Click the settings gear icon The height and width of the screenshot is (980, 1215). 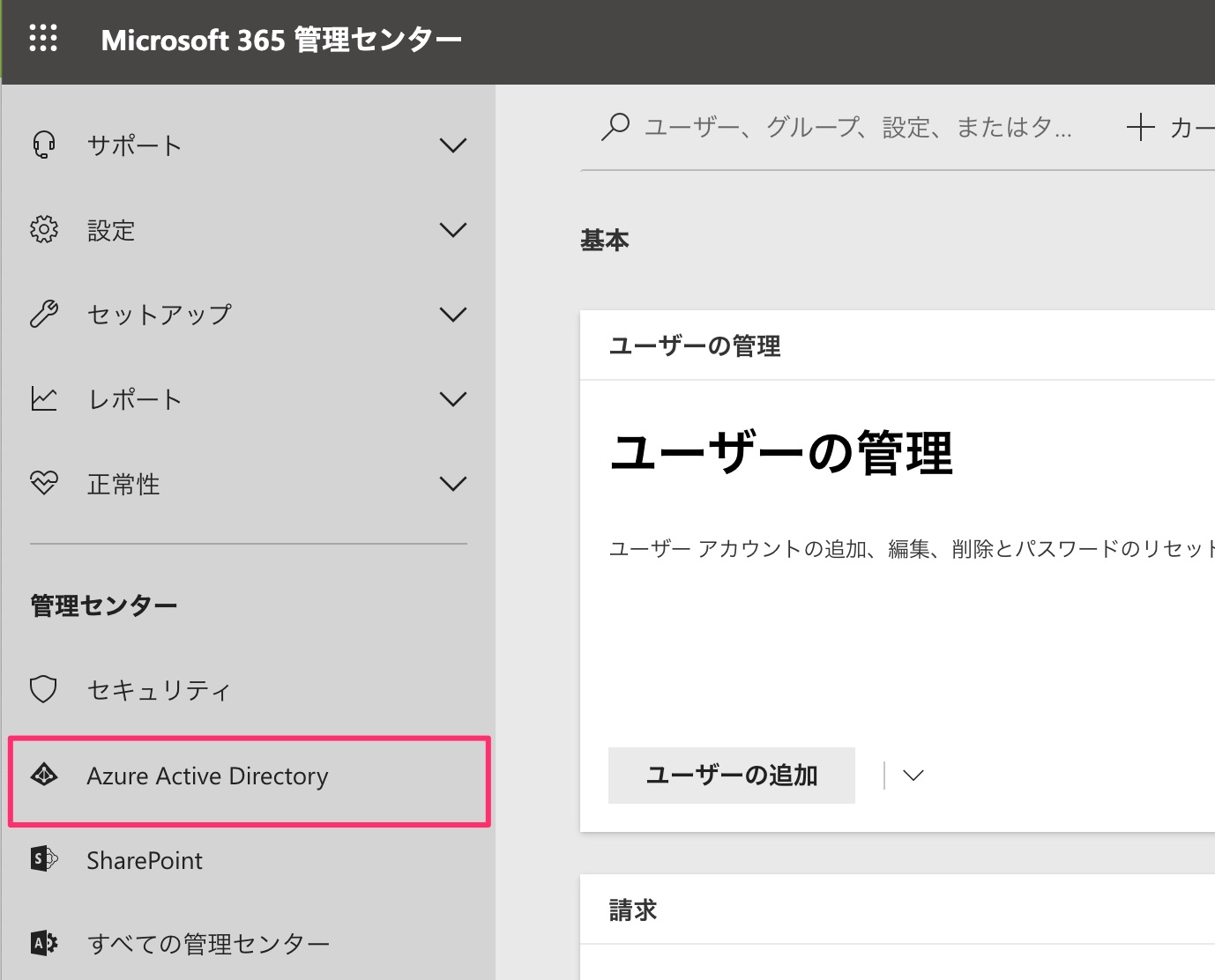tap(44, 230)
